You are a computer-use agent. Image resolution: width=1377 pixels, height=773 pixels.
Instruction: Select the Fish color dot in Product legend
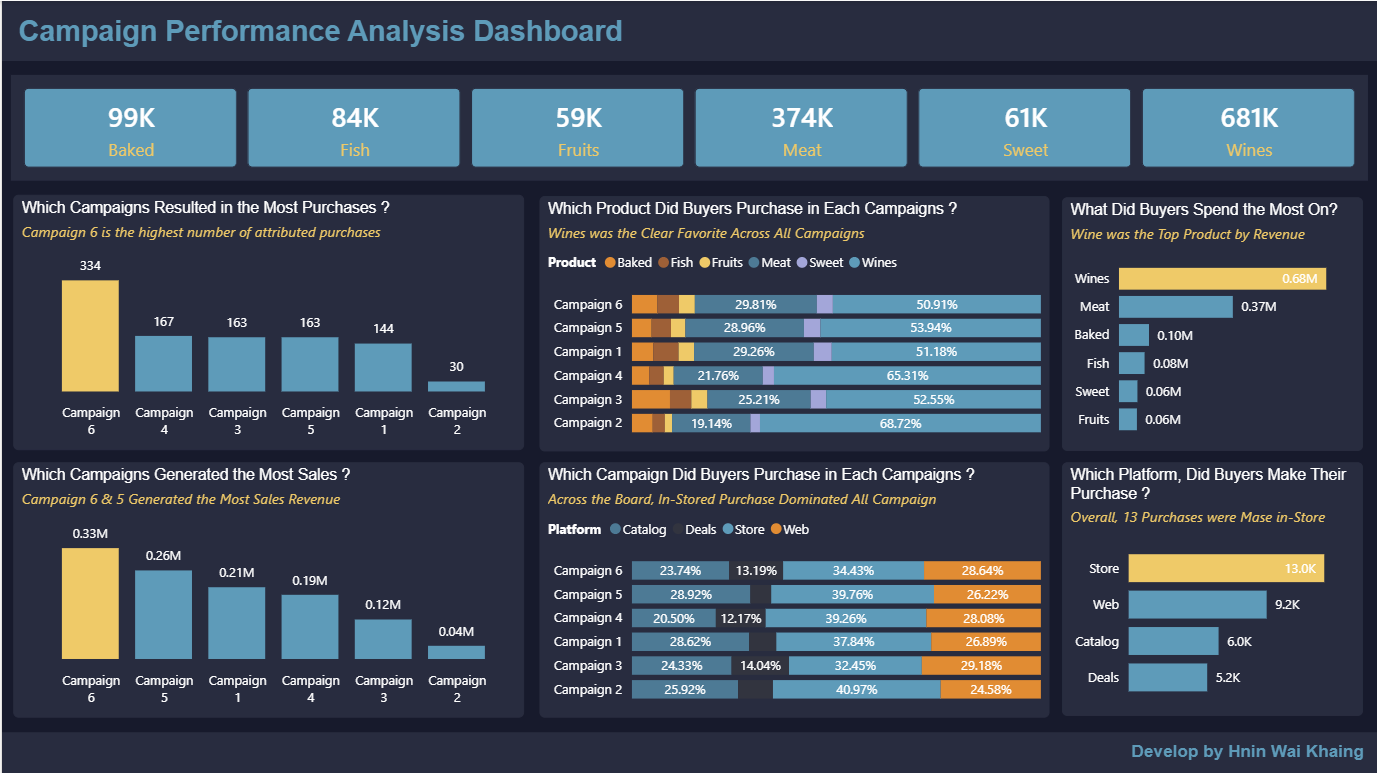pyautogui.click(x=664, y=263)
